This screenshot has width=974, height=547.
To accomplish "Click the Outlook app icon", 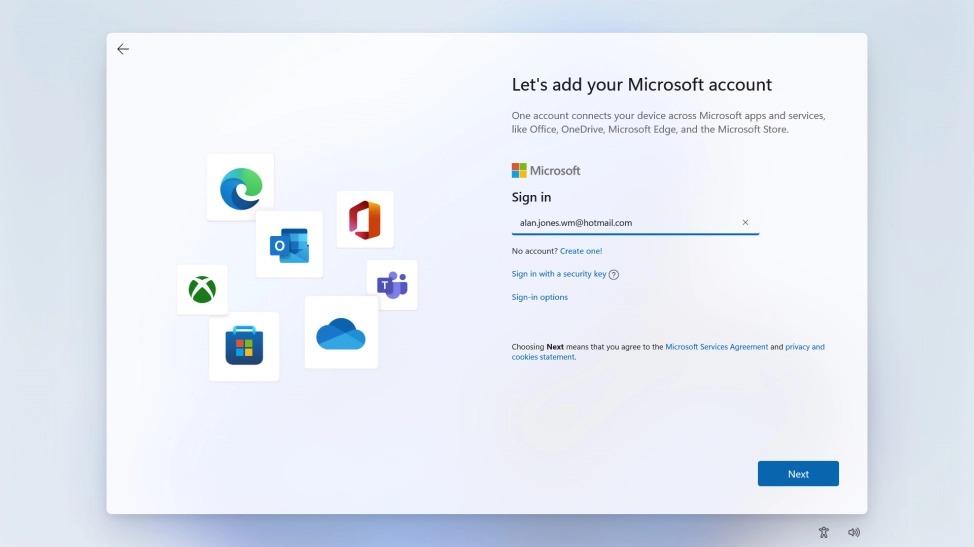I will coord(289,244).
